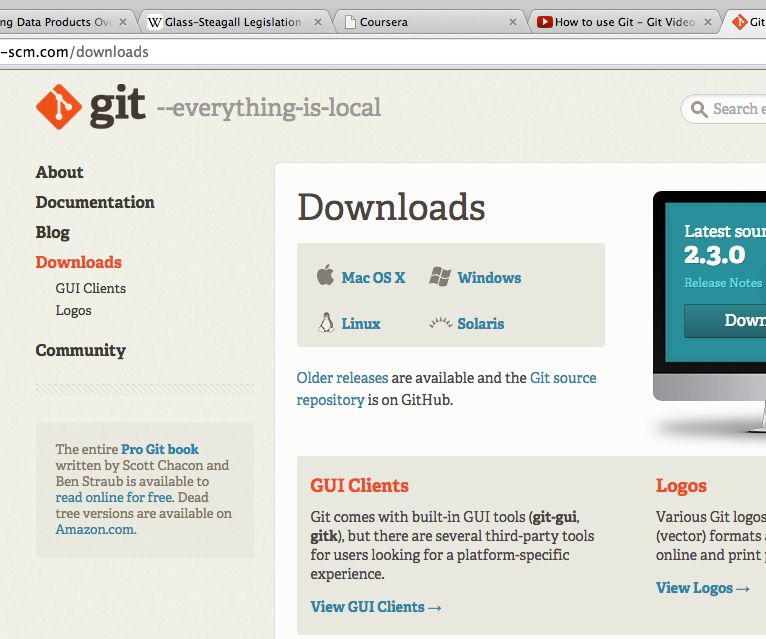Click the Wikipedia favicon on Glass-Steagall tab
The width and height of the screenshot is (766, 639).
[154, 22]
